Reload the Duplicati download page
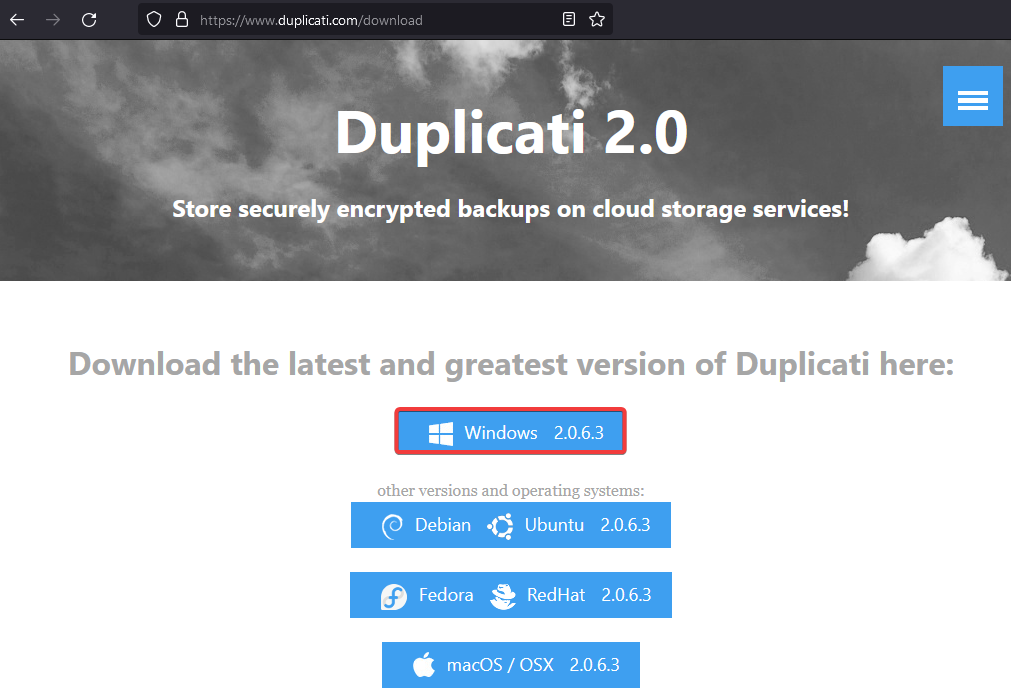Screen dimensions: 1011x696 pos(89,20)
